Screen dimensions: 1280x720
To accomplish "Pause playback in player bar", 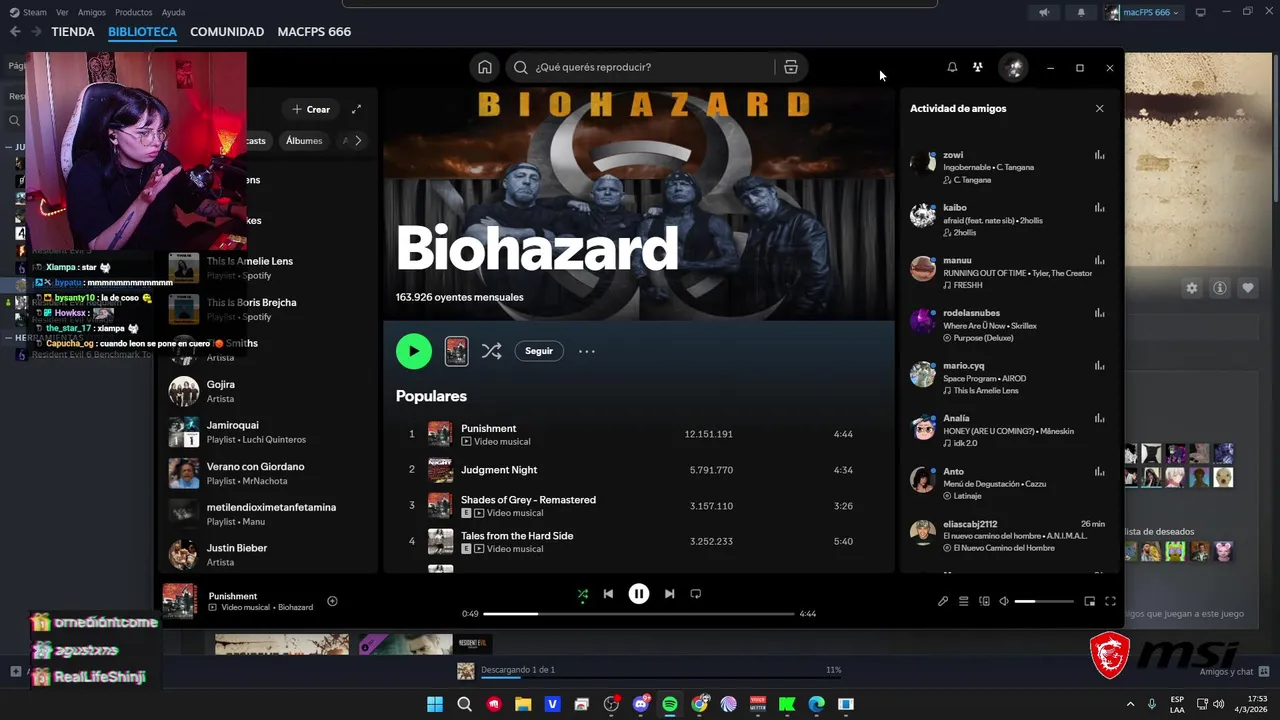I will click(x=639, y=594).
